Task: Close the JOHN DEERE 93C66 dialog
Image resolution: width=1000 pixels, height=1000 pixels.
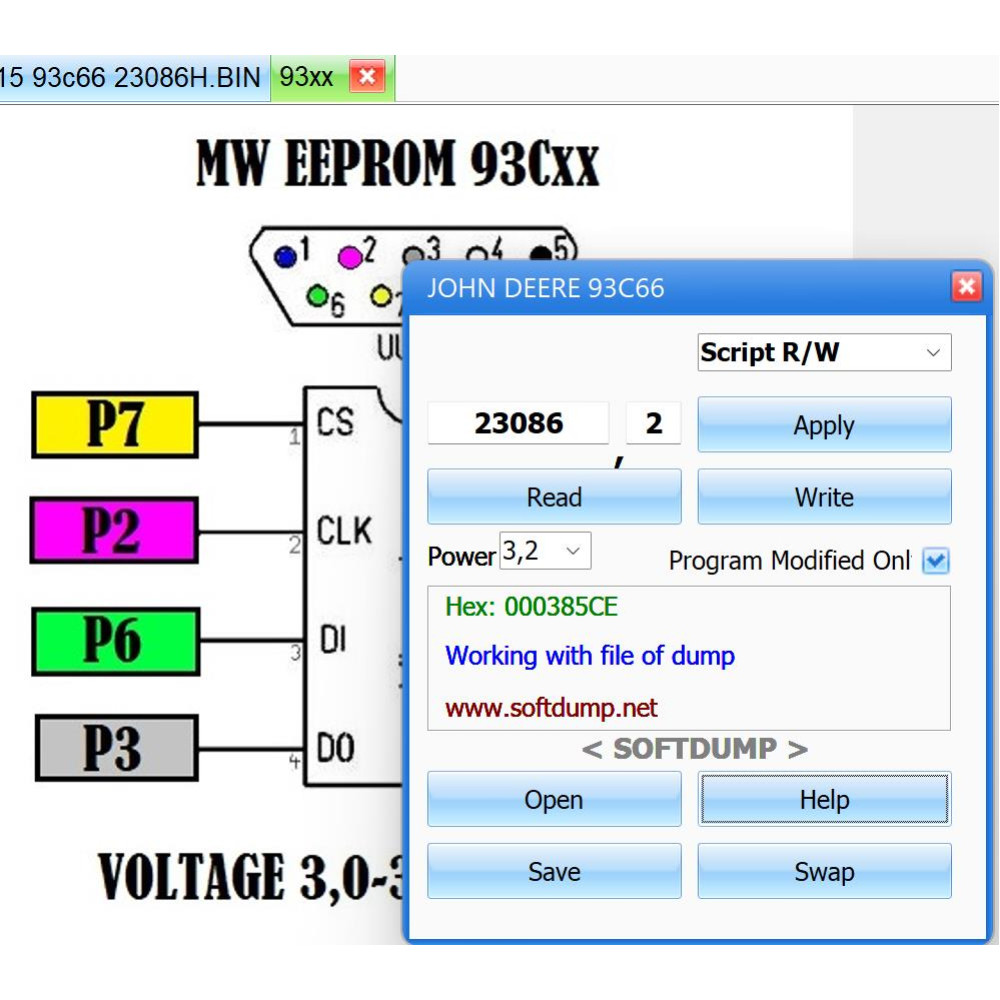Action: (x=966, y=286)
